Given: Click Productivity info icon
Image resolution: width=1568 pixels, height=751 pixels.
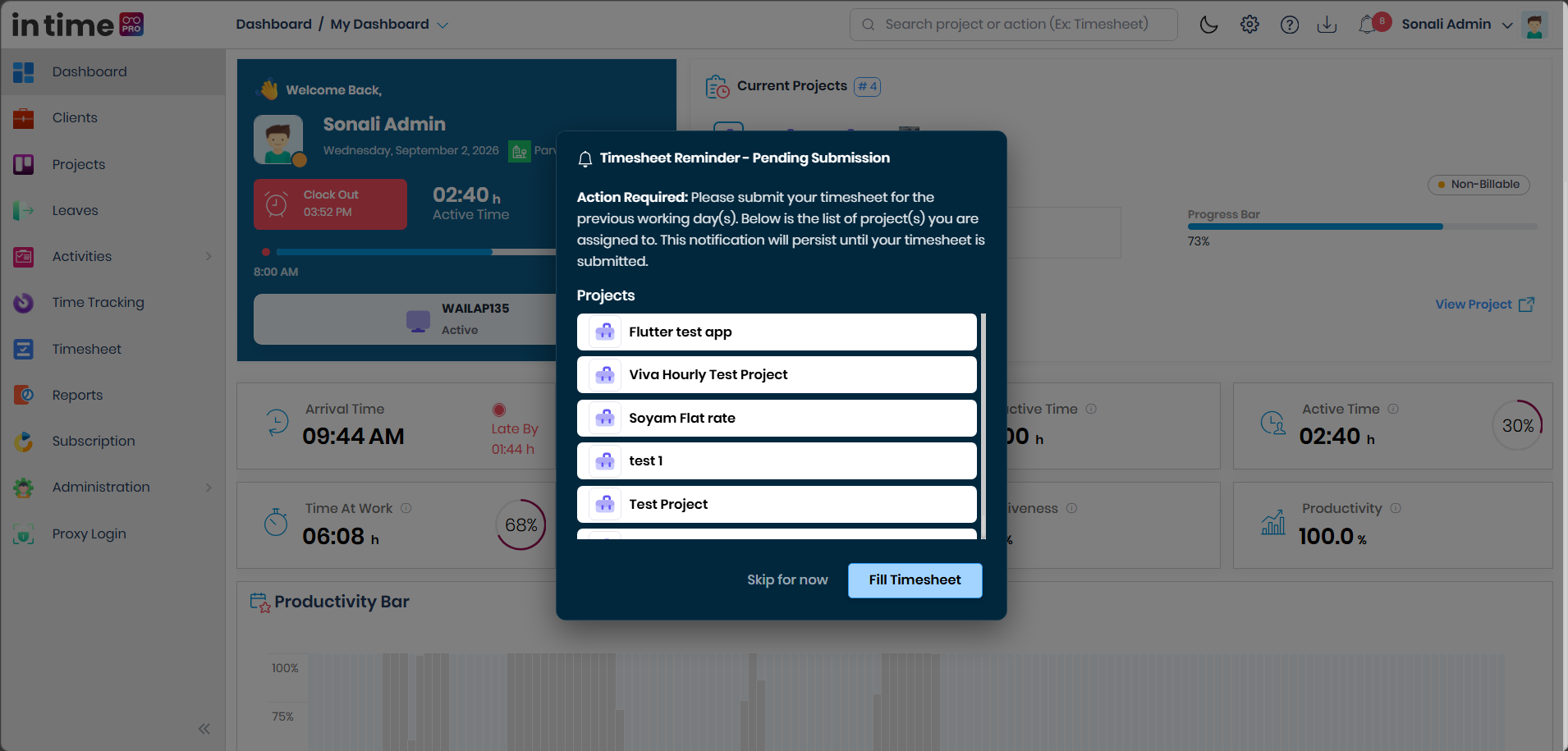Looking at the screenshot, I should click(x=1396, y=509).
